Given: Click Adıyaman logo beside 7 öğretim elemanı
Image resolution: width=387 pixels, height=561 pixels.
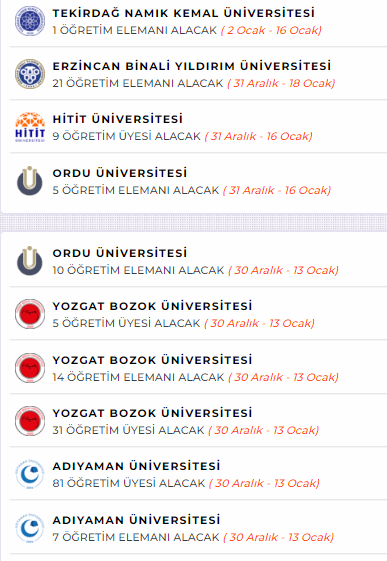Looking at the screenshot, I should (x=30, y=528).
